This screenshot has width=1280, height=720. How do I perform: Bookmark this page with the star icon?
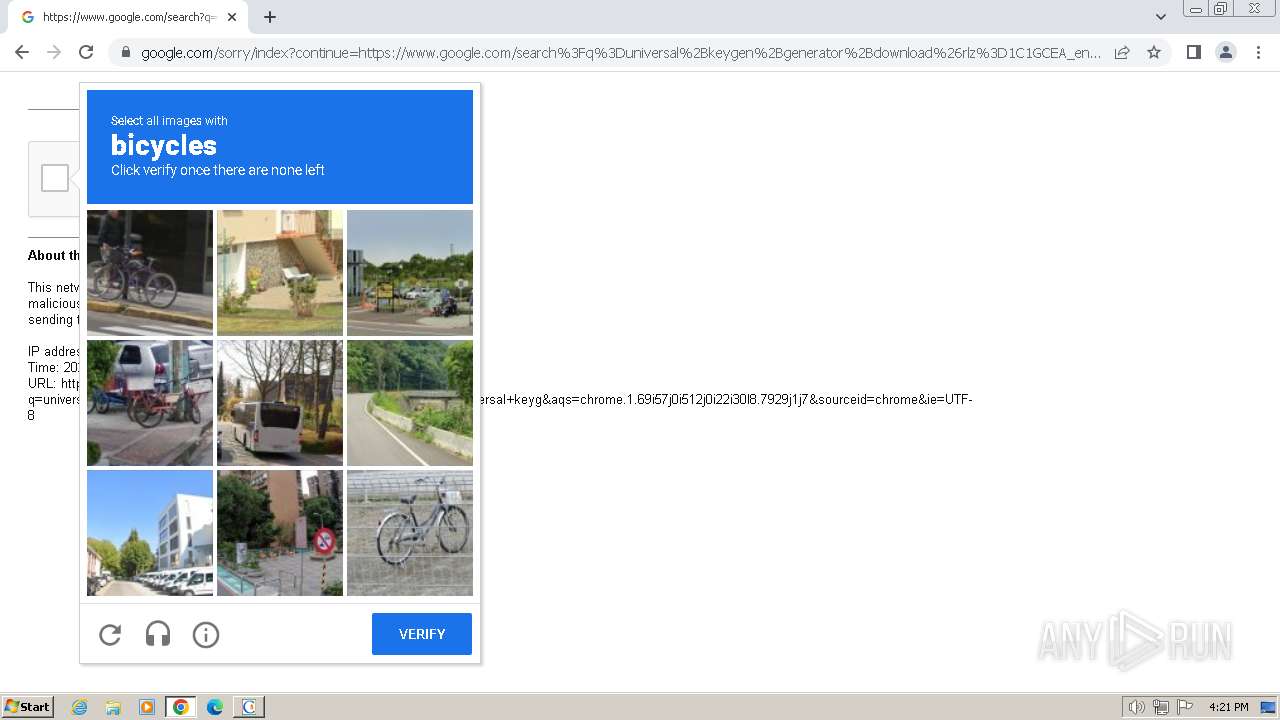1154,52
